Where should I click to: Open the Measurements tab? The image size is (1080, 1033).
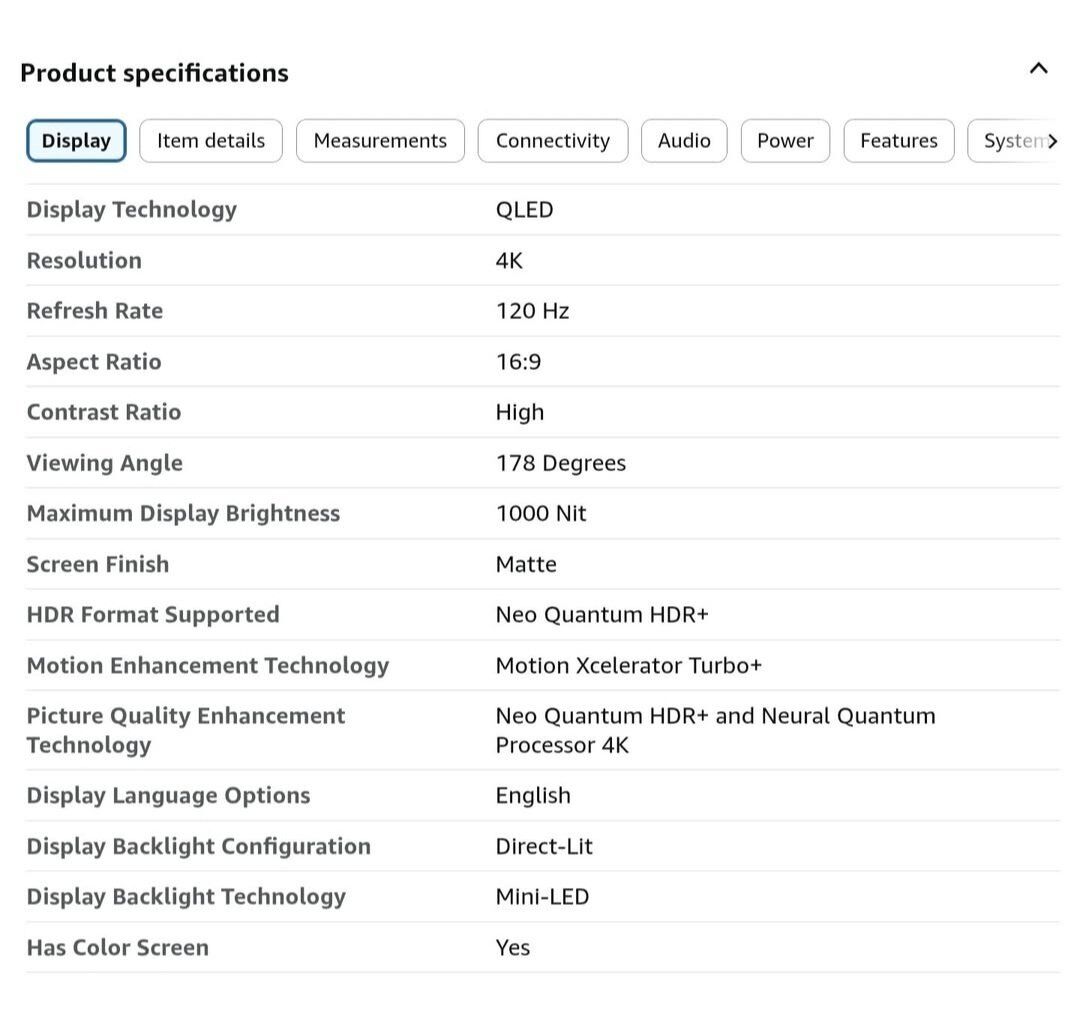[380, 141]
